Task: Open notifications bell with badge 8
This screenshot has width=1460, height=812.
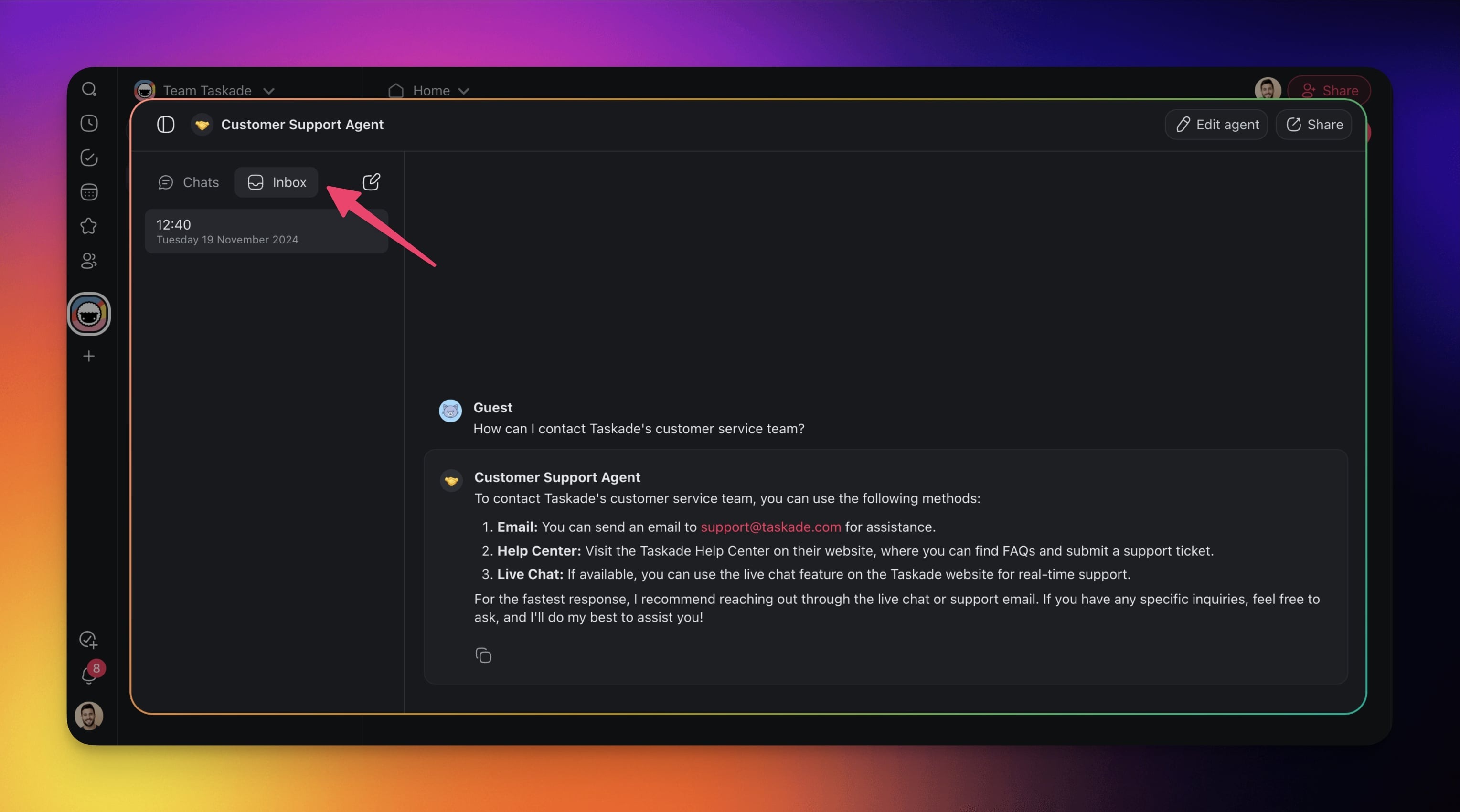Action: [89, 675]
